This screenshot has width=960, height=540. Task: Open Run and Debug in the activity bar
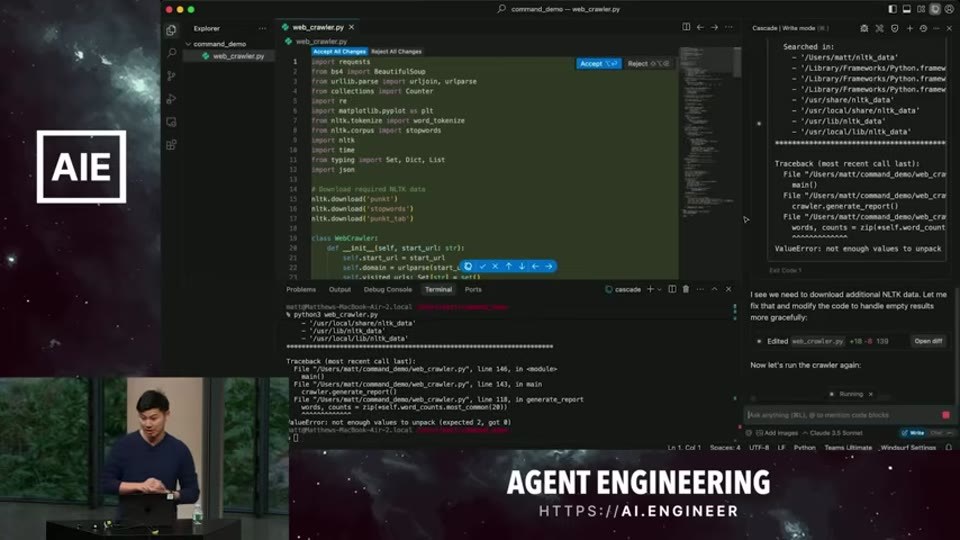point(171,99)
